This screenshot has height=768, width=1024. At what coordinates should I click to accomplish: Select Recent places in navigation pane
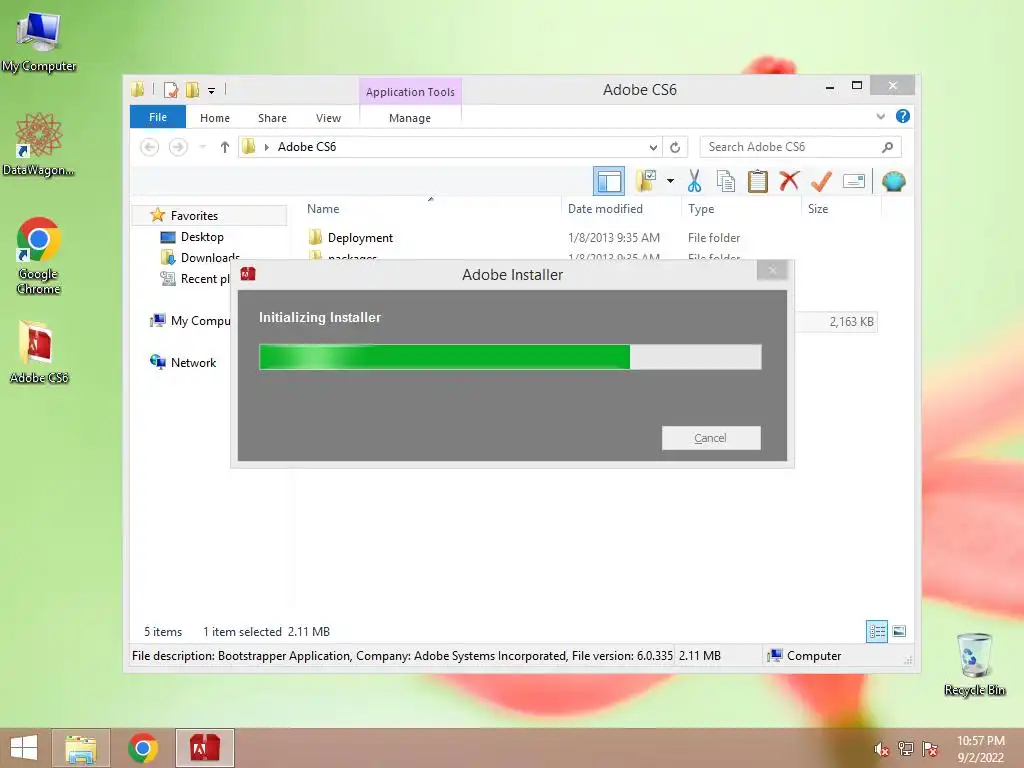pyautogui.click(x=195, y=278)
